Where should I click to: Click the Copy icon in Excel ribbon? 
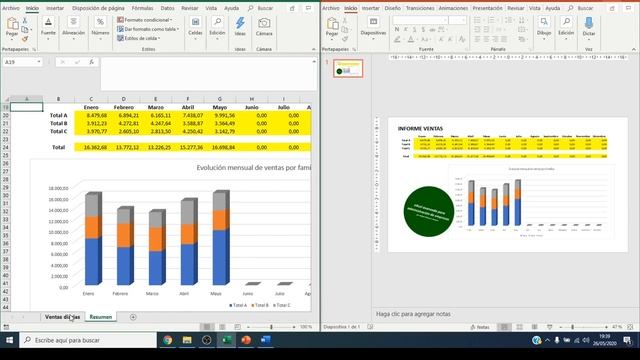[25, 30]
